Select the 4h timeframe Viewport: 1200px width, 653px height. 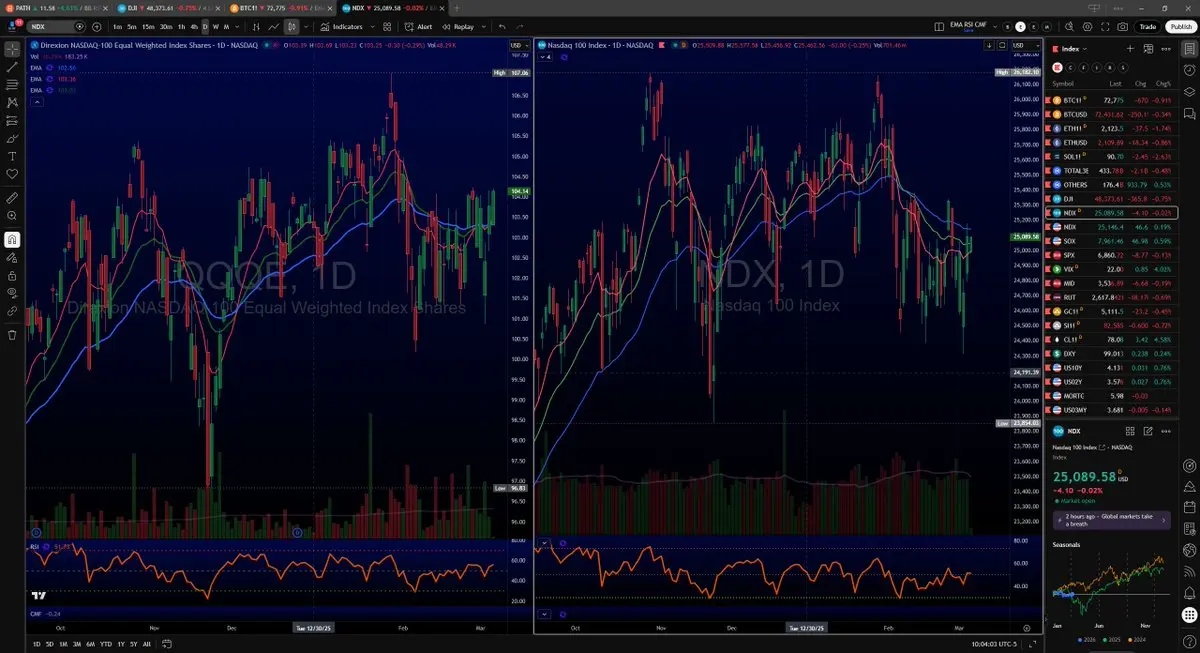[194, 27]
